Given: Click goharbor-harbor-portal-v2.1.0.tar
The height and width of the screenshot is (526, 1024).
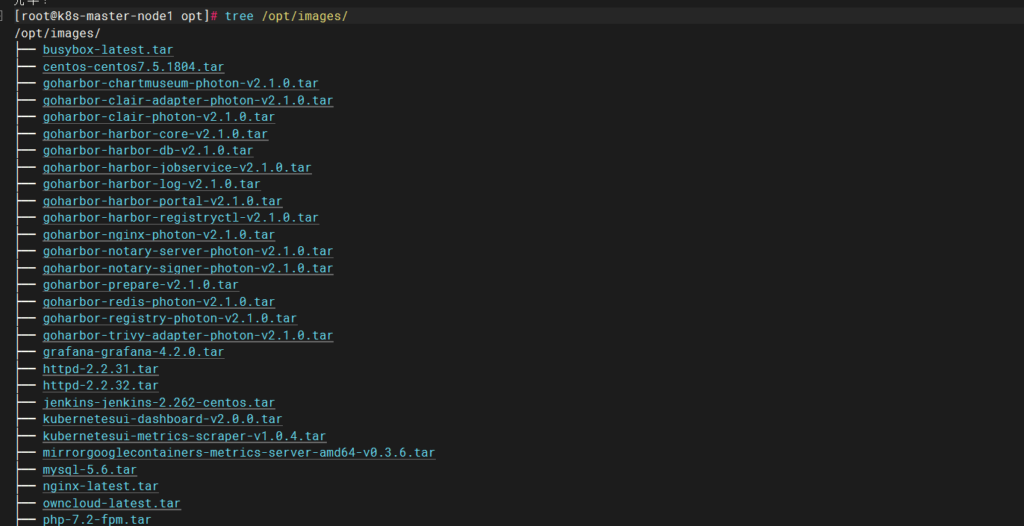Looking at the screenshot, I should coord(162,201).
